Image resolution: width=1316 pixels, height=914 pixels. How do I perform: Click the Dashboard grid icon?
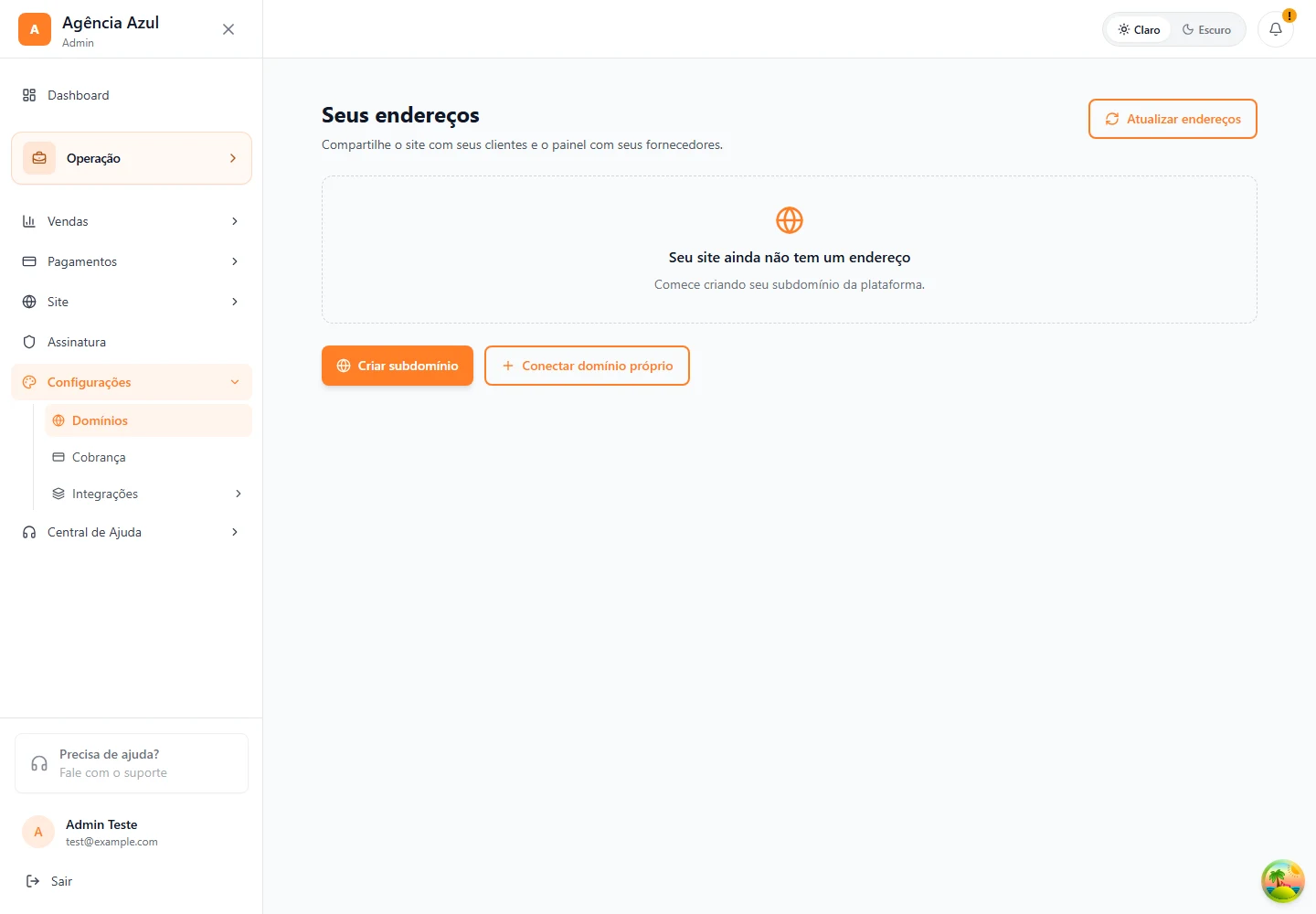[x=29, y=95]
